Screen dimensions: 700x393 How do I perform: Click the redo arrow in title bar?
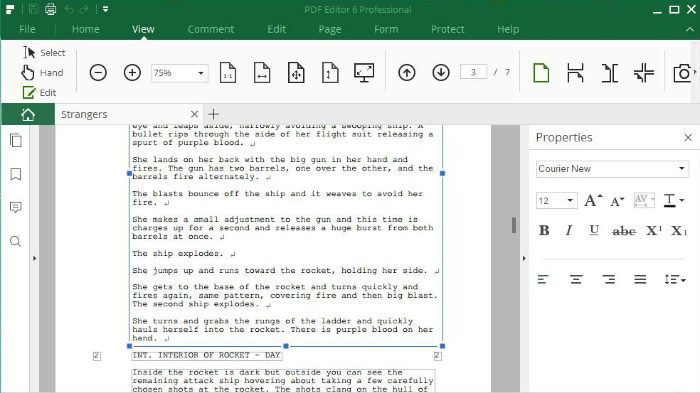click(83, 9)
